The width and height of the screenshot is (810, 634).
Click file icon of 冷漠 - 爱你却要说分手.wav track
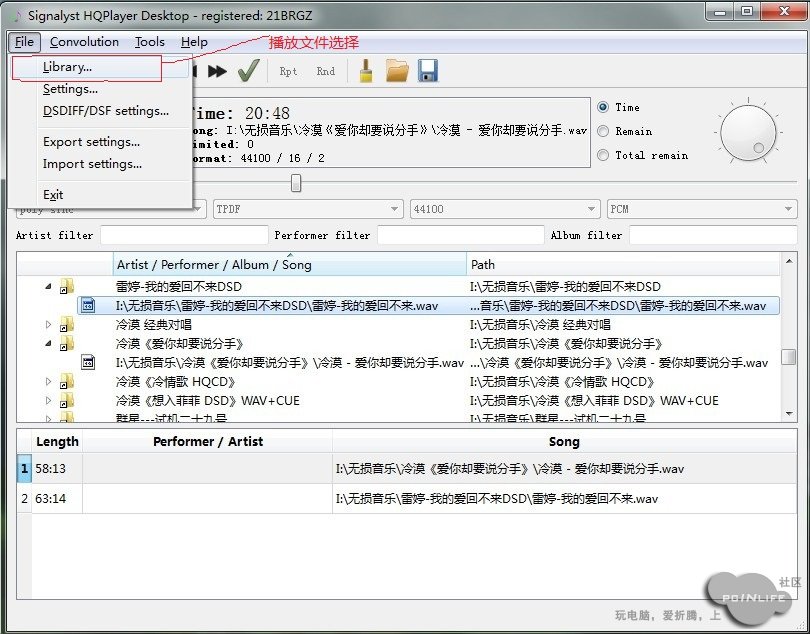point(88,362)
